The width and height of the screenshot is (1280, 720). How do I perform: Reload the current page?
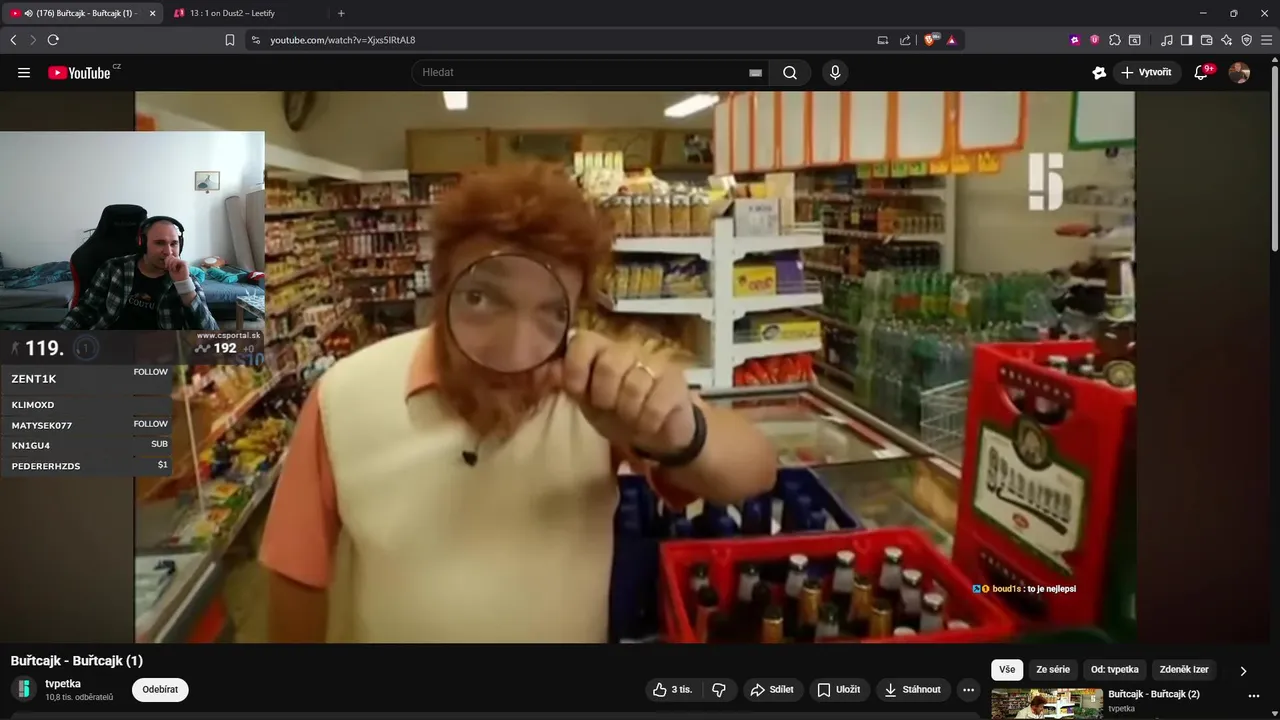tap(53, 40)
